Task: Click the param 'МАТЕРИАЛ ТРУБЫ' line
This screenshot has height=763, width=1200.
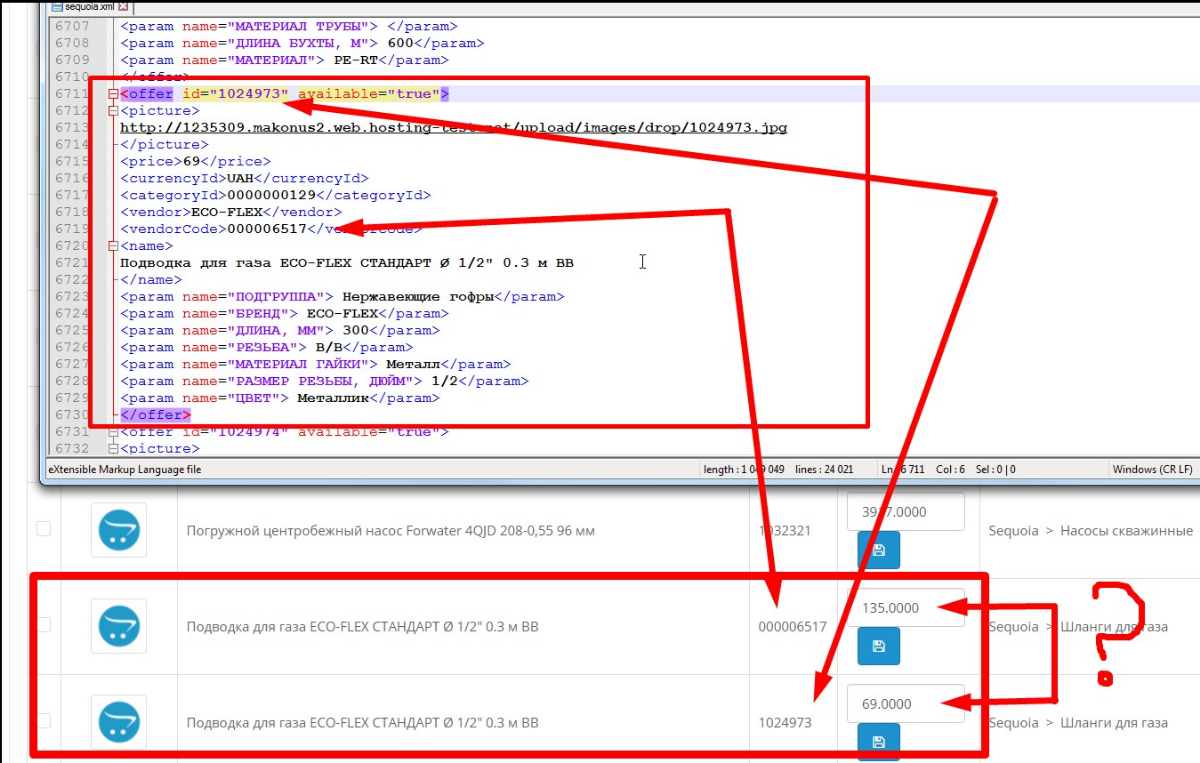Action: pos(288,26)
